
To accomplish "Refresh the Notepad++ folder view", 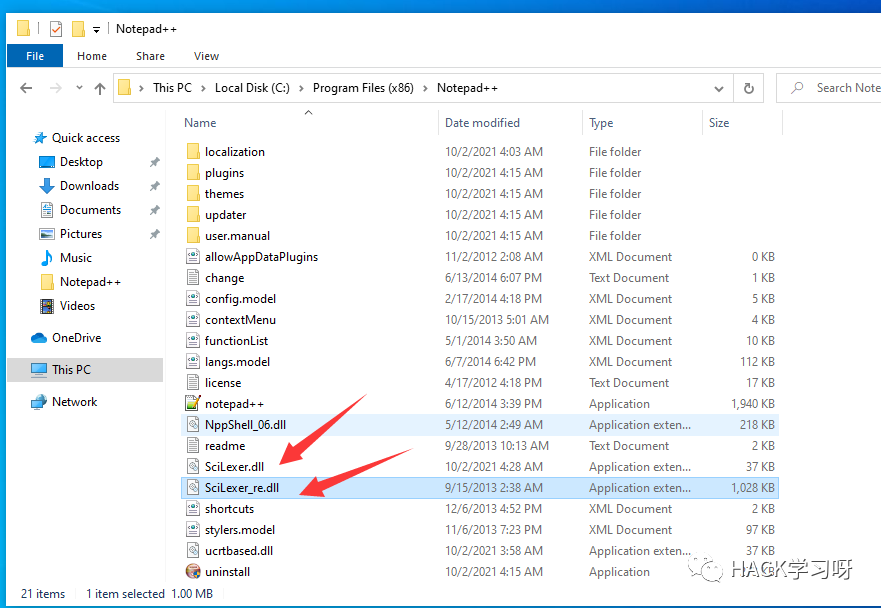I will [x=748, y=88].
